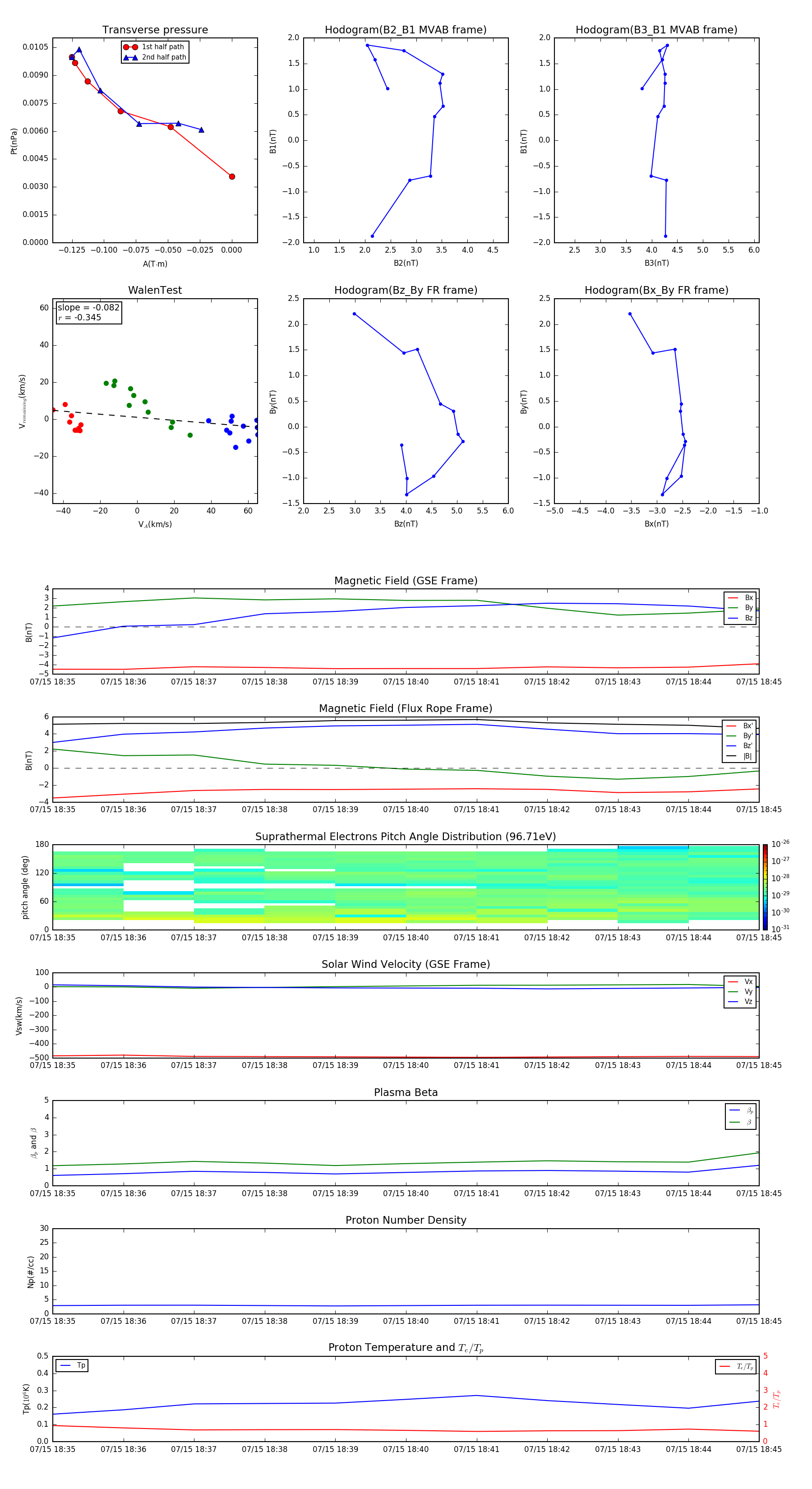Click the Suprathermal Electrons Pitch Angle Distribution title
Screen dimensions: 812x1489
coord(406,837)
